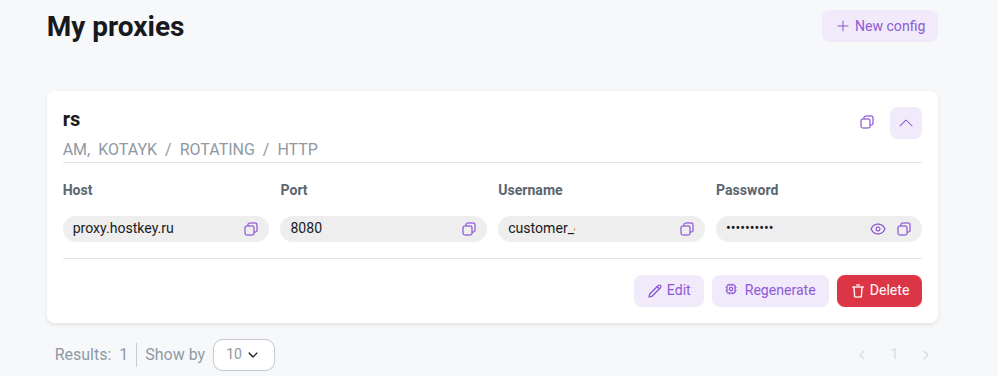Copy the Username field value
The image size is (998, 376).
tap(687, 229)
